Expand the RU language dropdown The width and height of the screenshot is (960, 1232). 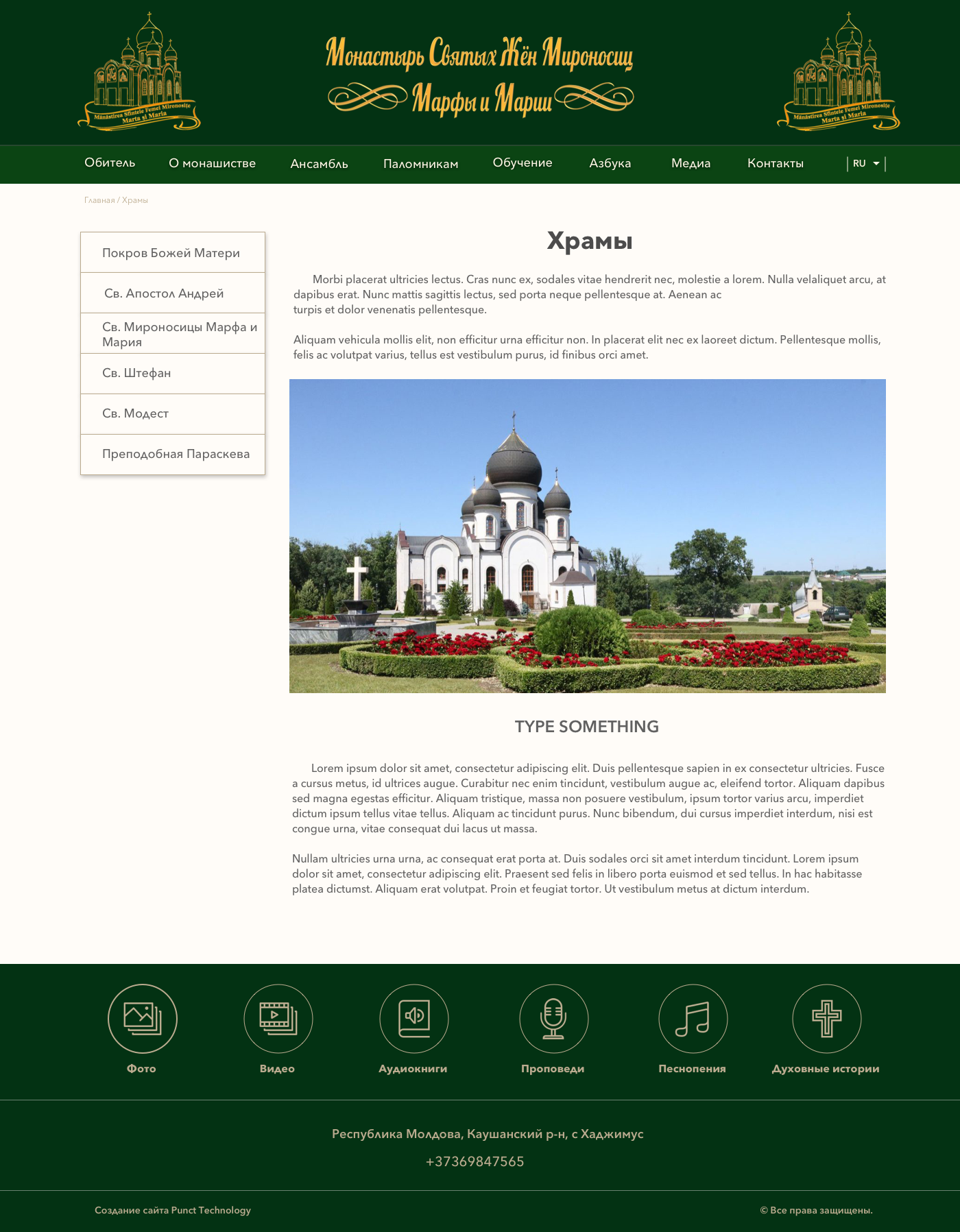click(x=866, y=164)
